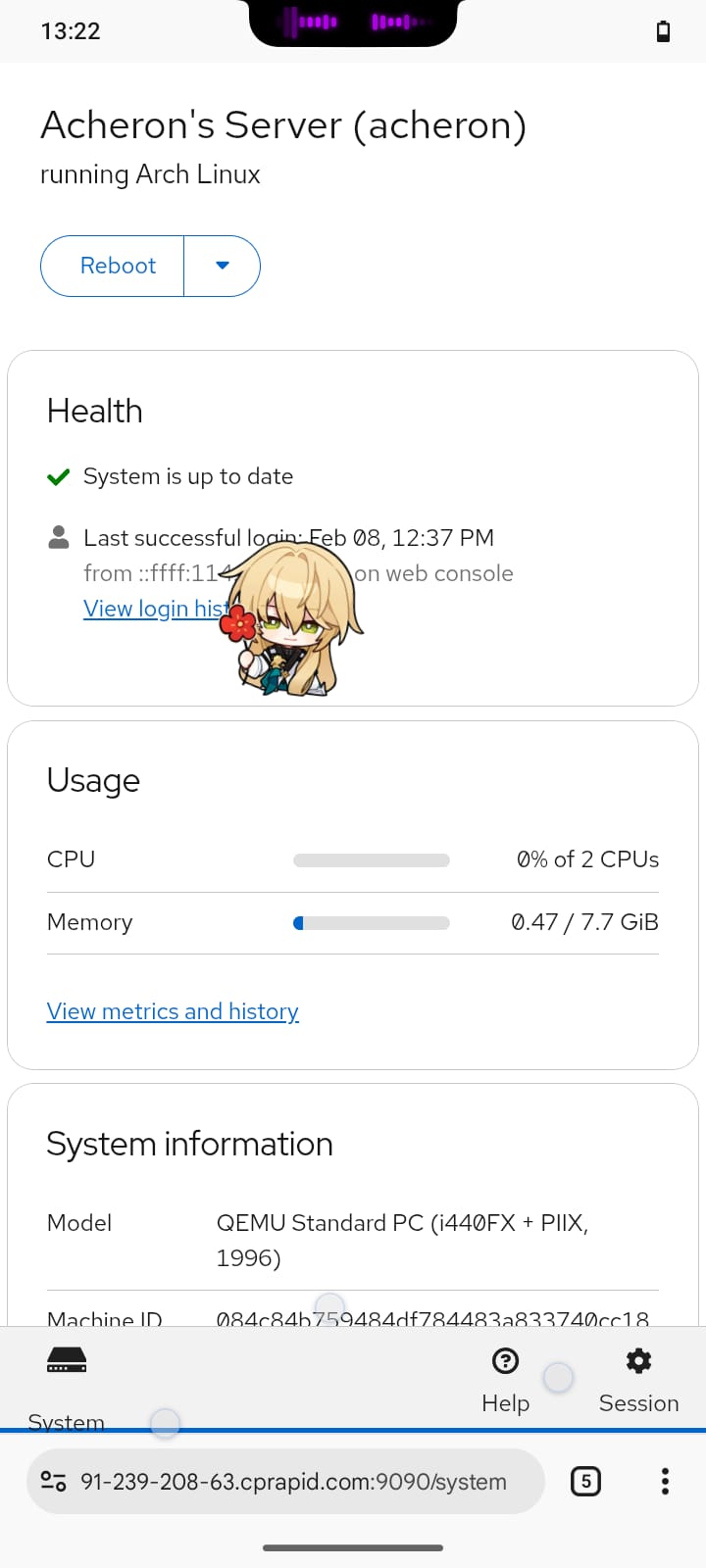
Task: Open Help via the question mark icon
Action: [505, 1360]
